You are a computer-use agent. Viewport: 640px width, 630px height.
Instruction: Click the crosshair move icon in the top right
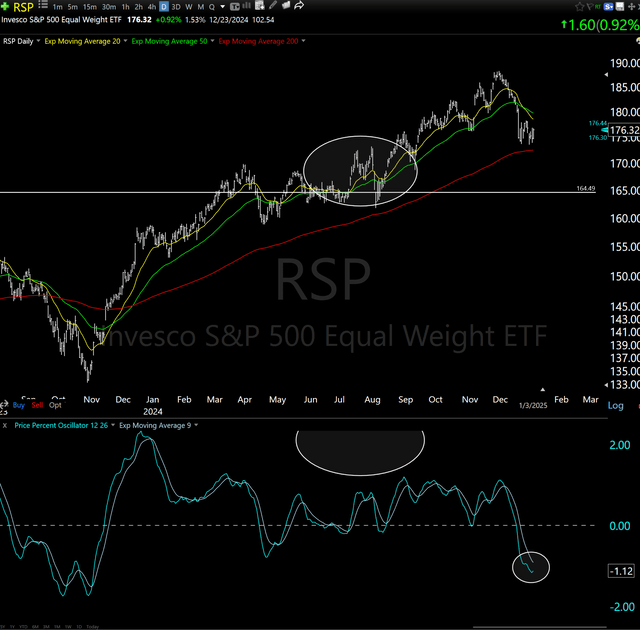(x=631, y=7)
